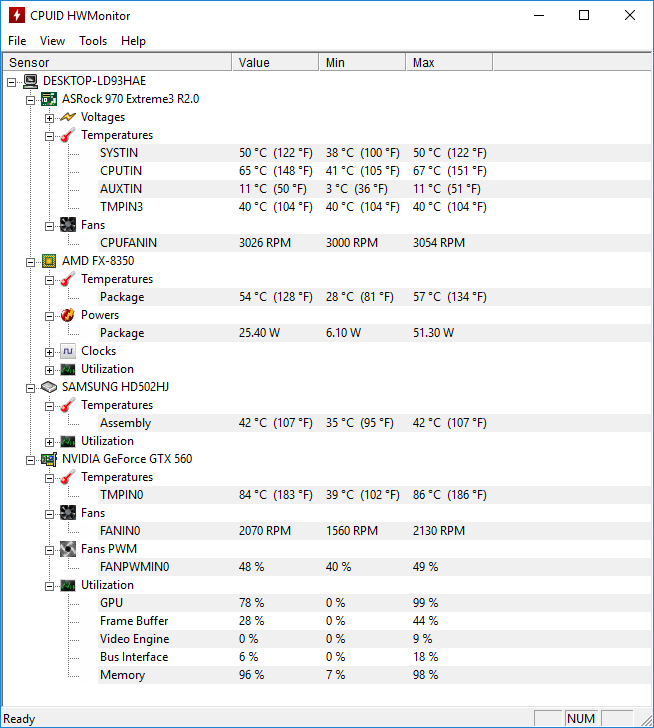Collapse the ASRock 970 Extreme3 node
This screenshot has height=728, width=654.
point(30,100)
